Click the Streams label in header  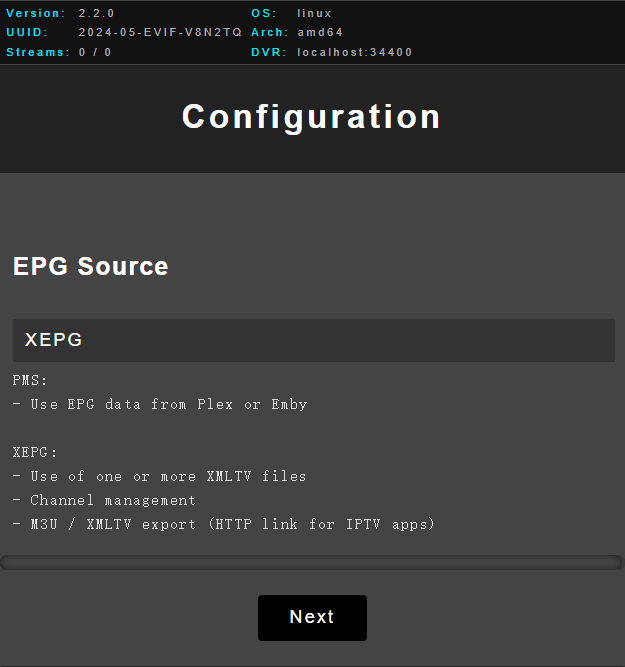point(38,52)
